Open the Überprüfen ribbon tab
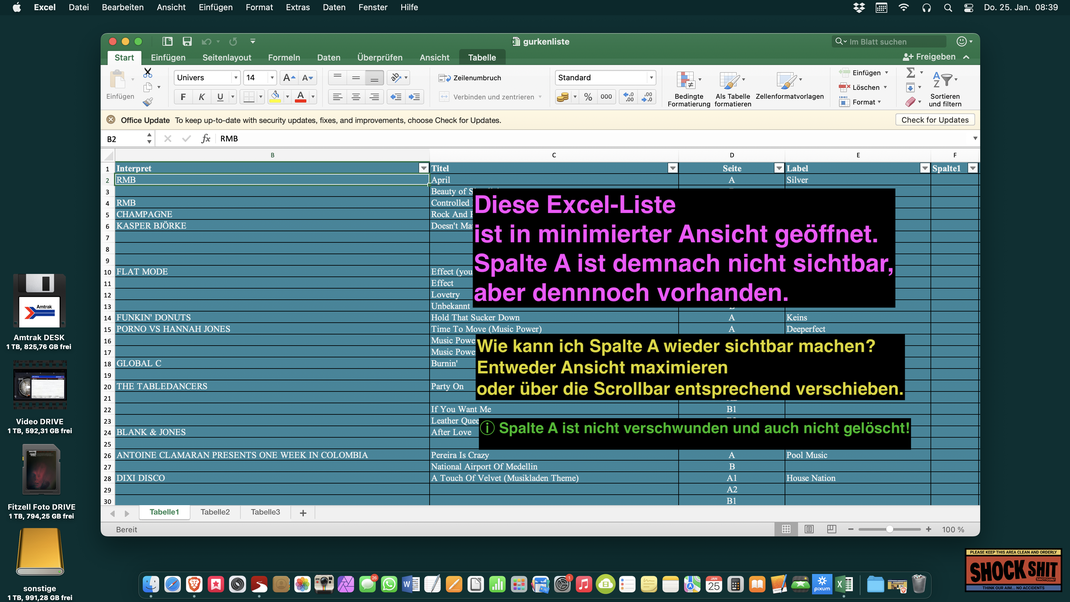 [x=379, y=57]
